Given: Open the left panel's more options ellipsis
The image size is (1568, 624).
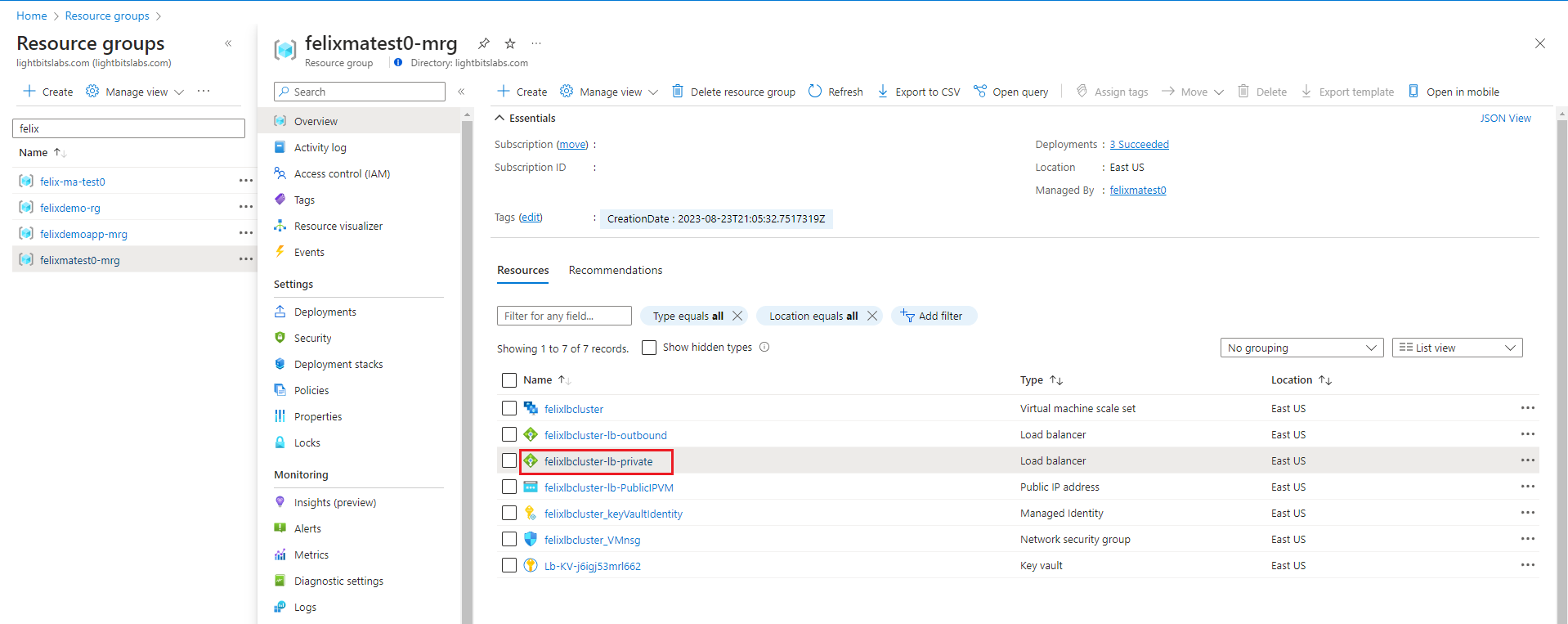Looking at the screenshot, I should point(204,91).
